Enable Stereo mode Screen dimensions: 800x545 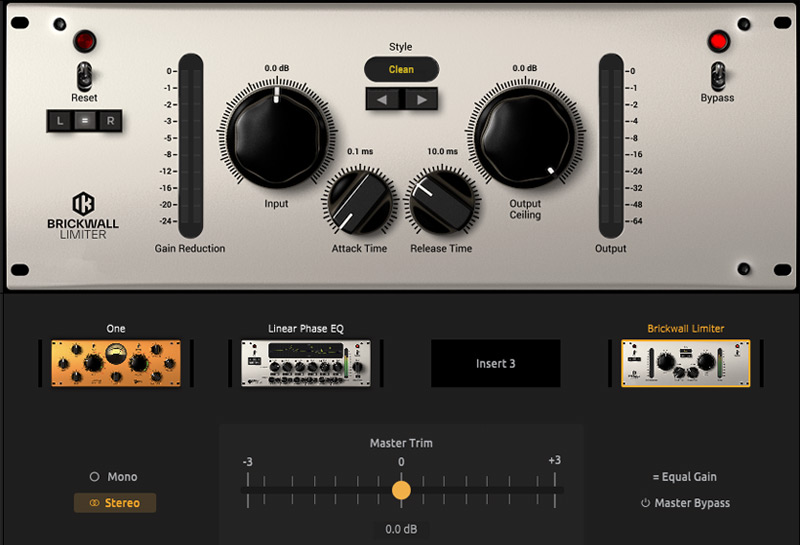click(114, 503)
